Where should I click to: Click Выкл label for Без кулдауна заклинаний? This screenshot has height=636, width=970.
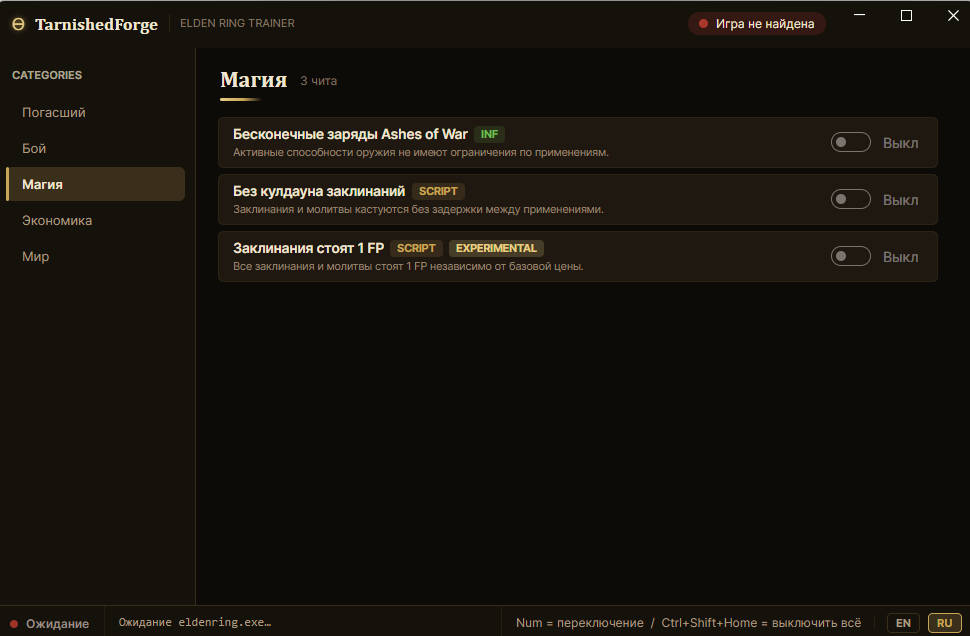click(x=900, y=200)
